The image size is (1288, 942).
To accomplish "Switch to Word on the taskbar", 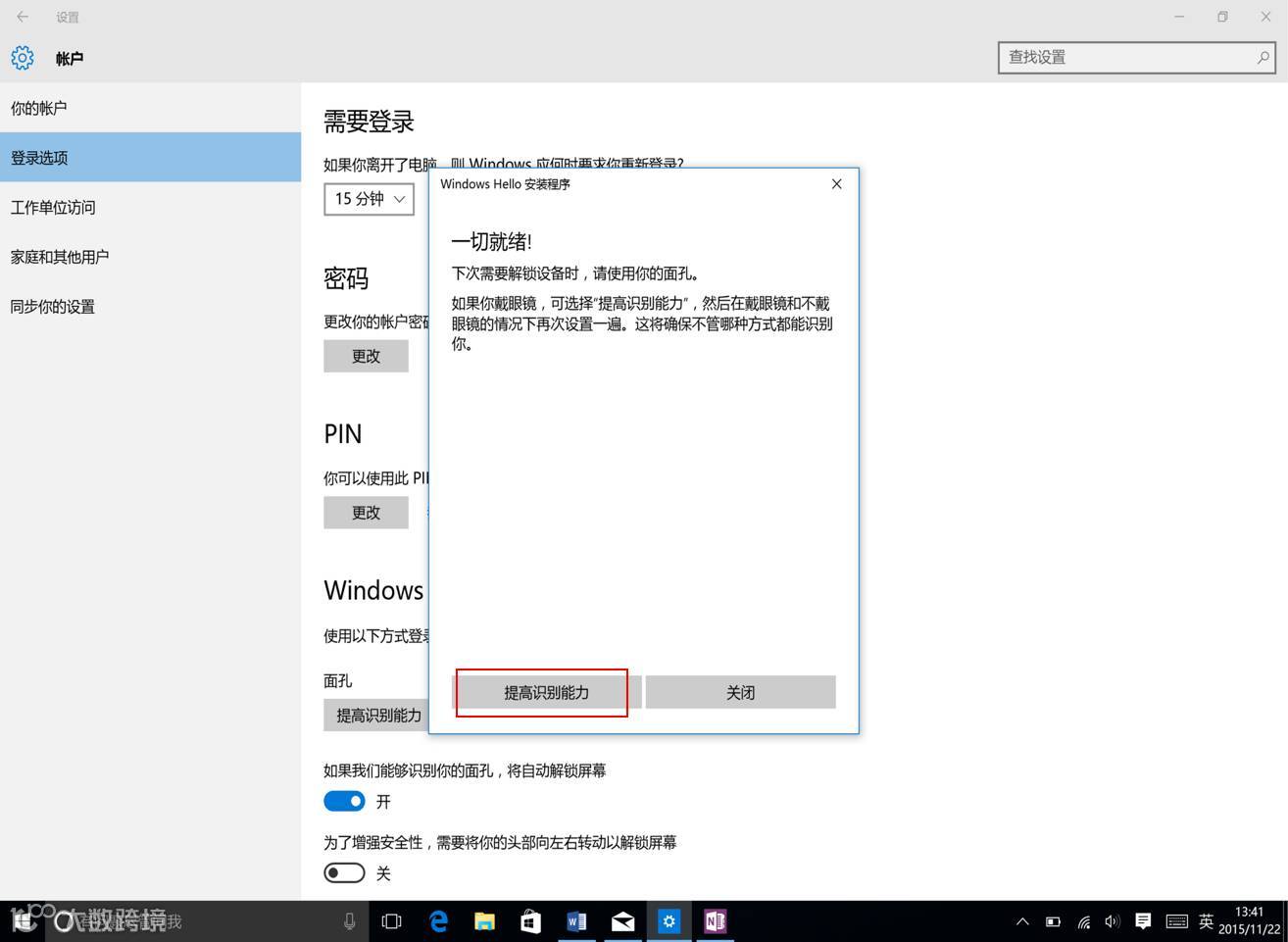I will point(576,921).
